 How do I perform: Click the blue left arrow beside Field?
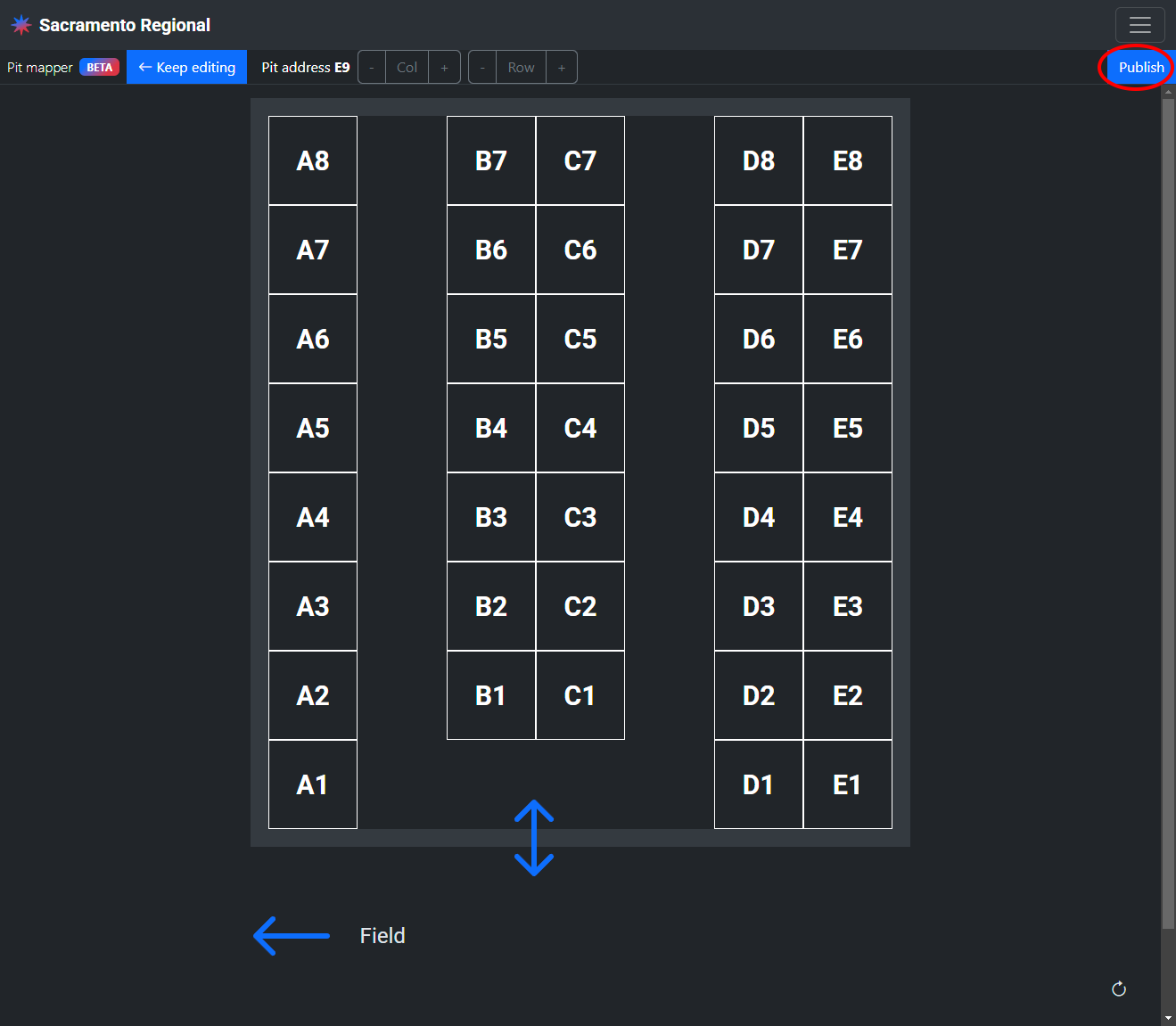292,936
